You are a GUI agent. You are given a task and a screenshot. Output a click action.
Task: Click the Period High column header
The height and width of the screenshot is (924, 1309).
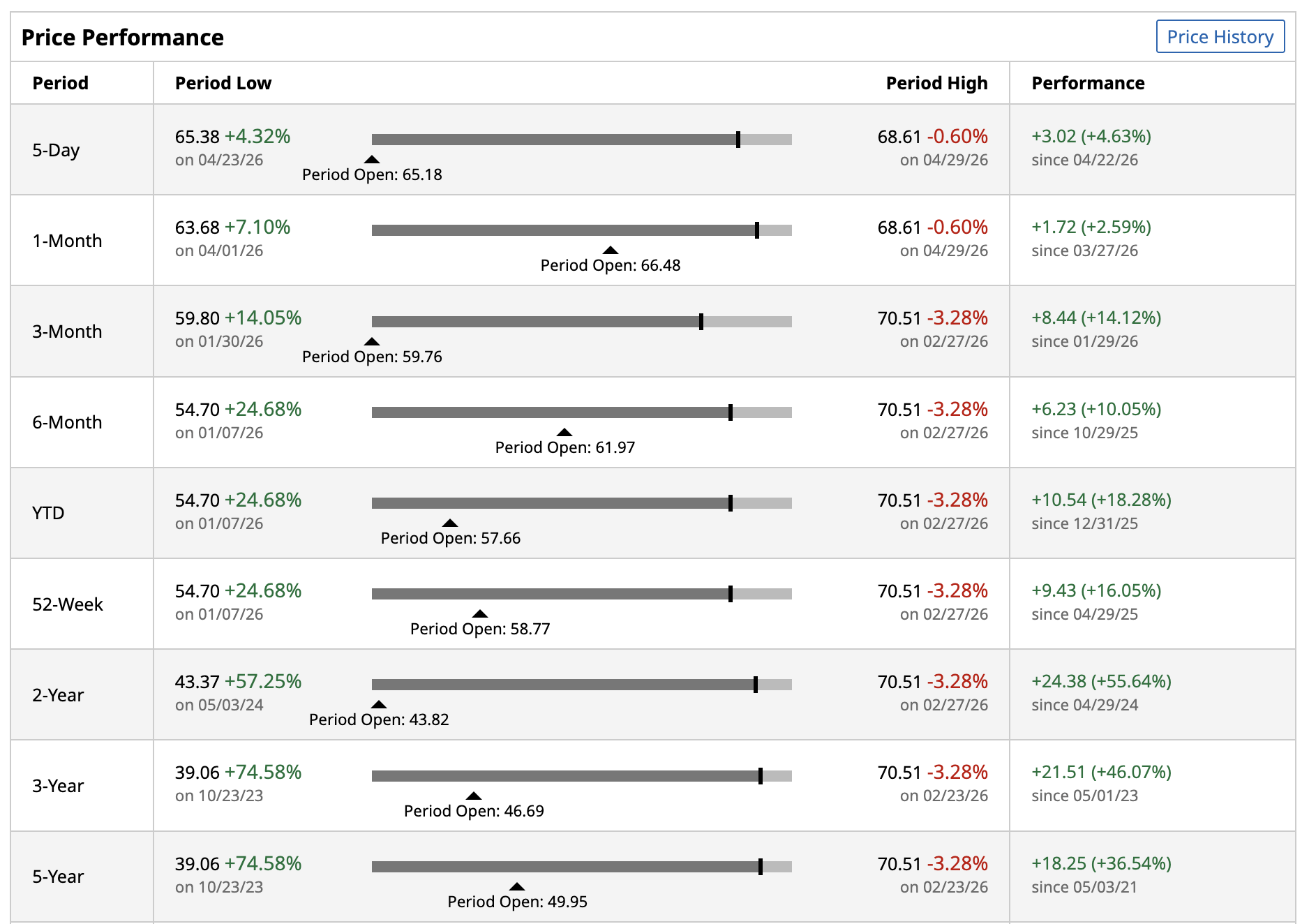pyautogui.click(x=936, y=83)
